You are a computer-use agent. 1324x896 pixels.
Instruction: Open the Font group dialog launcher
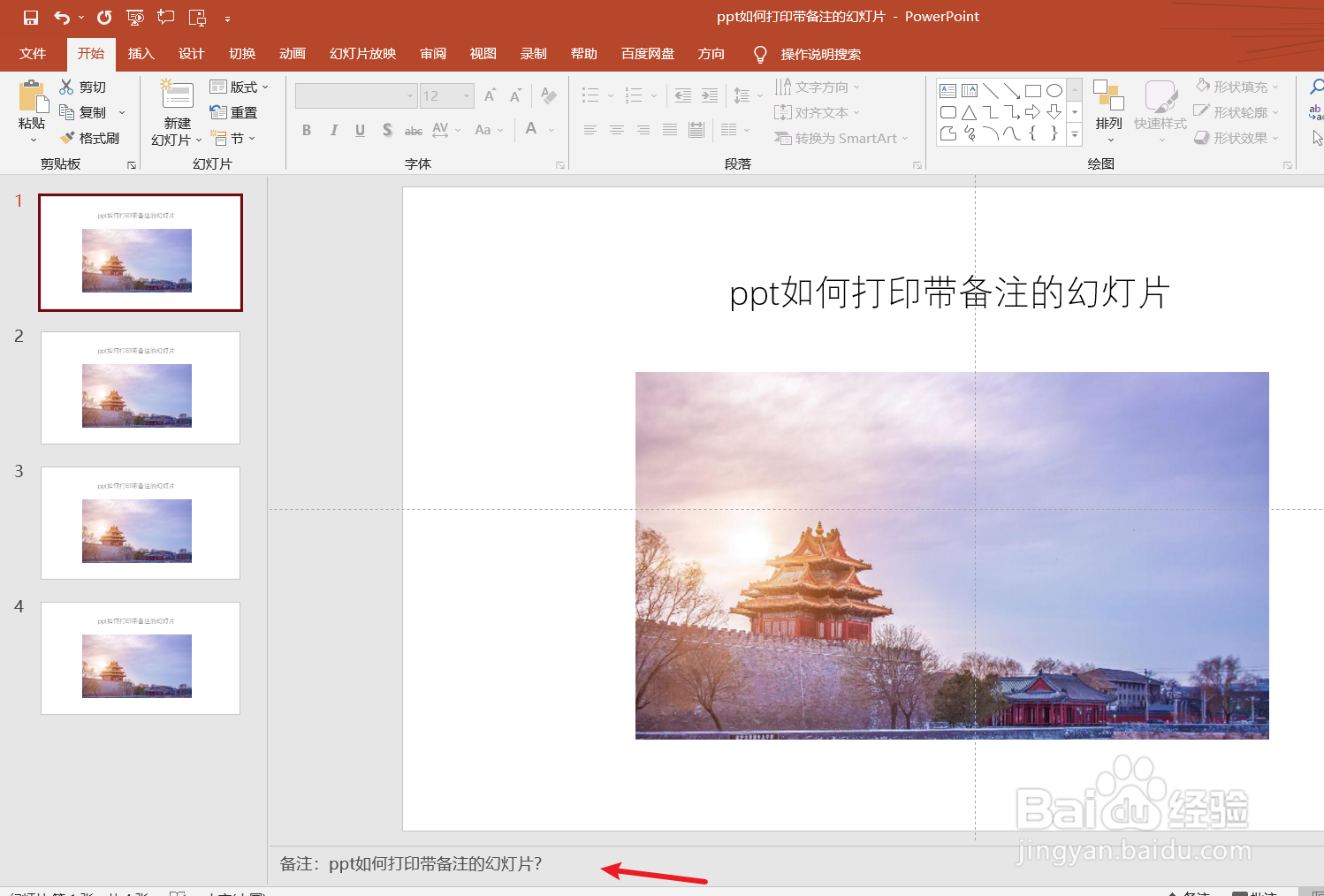(560, 165)
